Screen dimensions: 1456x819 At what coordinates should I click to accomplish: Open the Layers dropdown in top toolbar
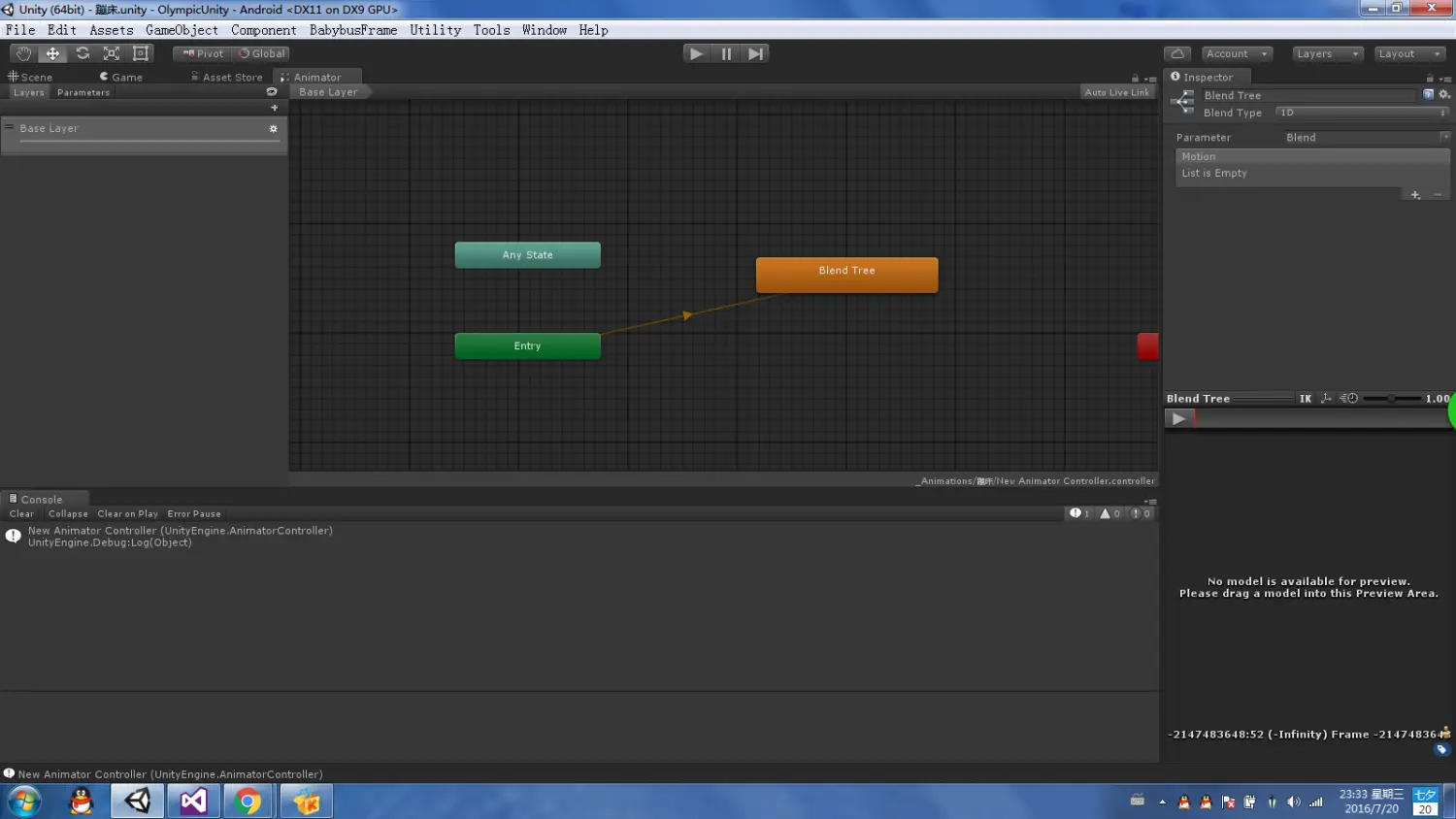[1328, 53]
